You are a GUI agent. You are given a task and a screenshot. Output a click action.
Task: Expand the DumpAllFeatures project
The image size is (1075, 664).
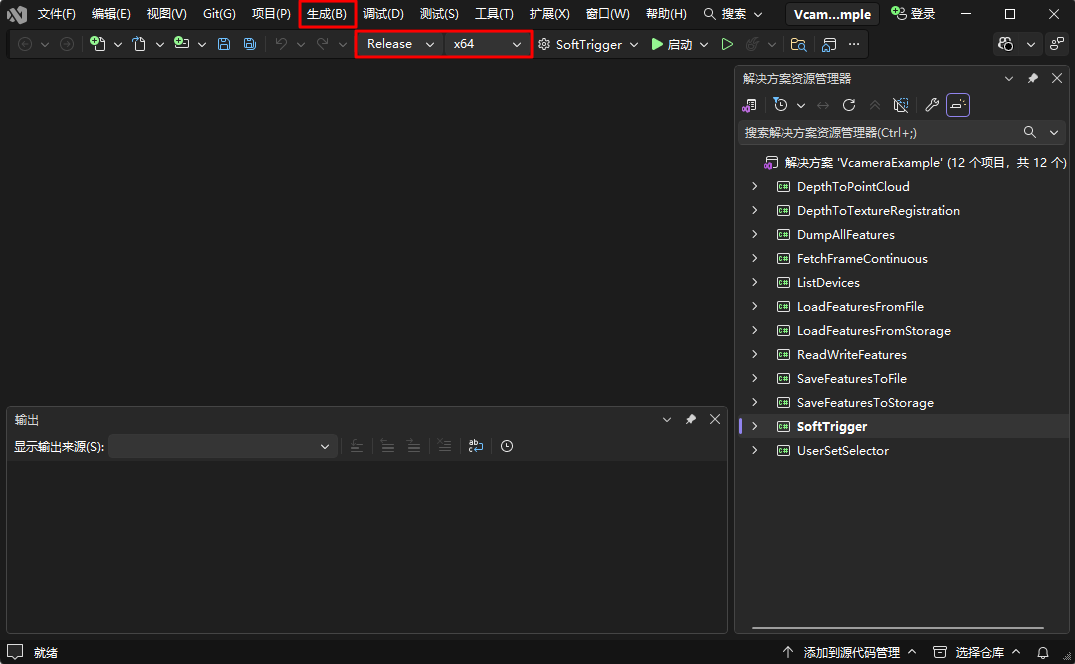pos(755,234)
